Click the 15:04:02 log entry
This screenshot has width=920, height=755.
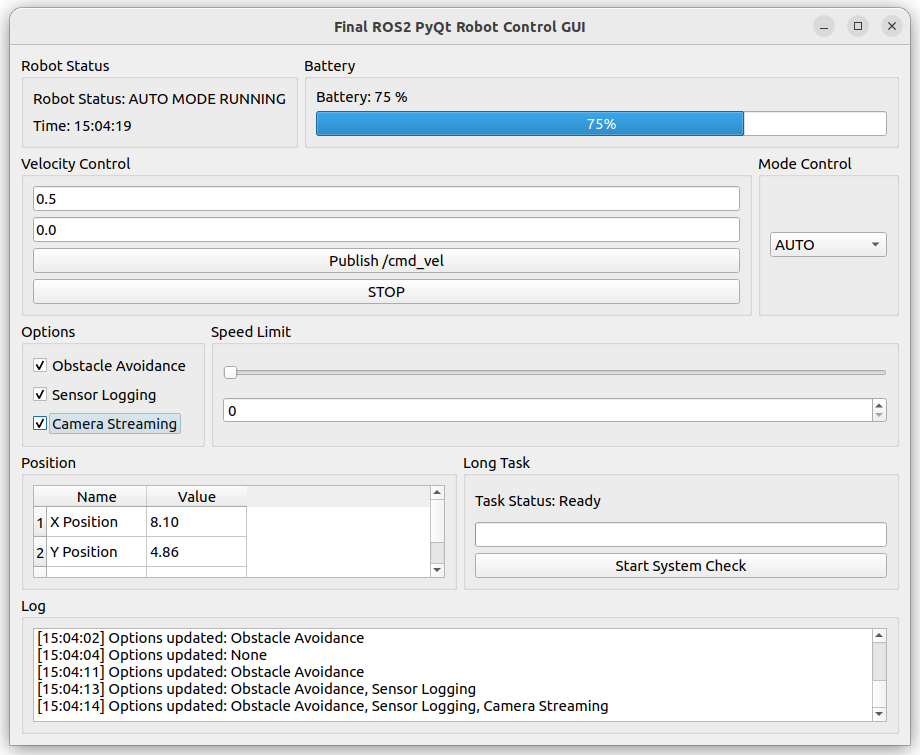201,638
